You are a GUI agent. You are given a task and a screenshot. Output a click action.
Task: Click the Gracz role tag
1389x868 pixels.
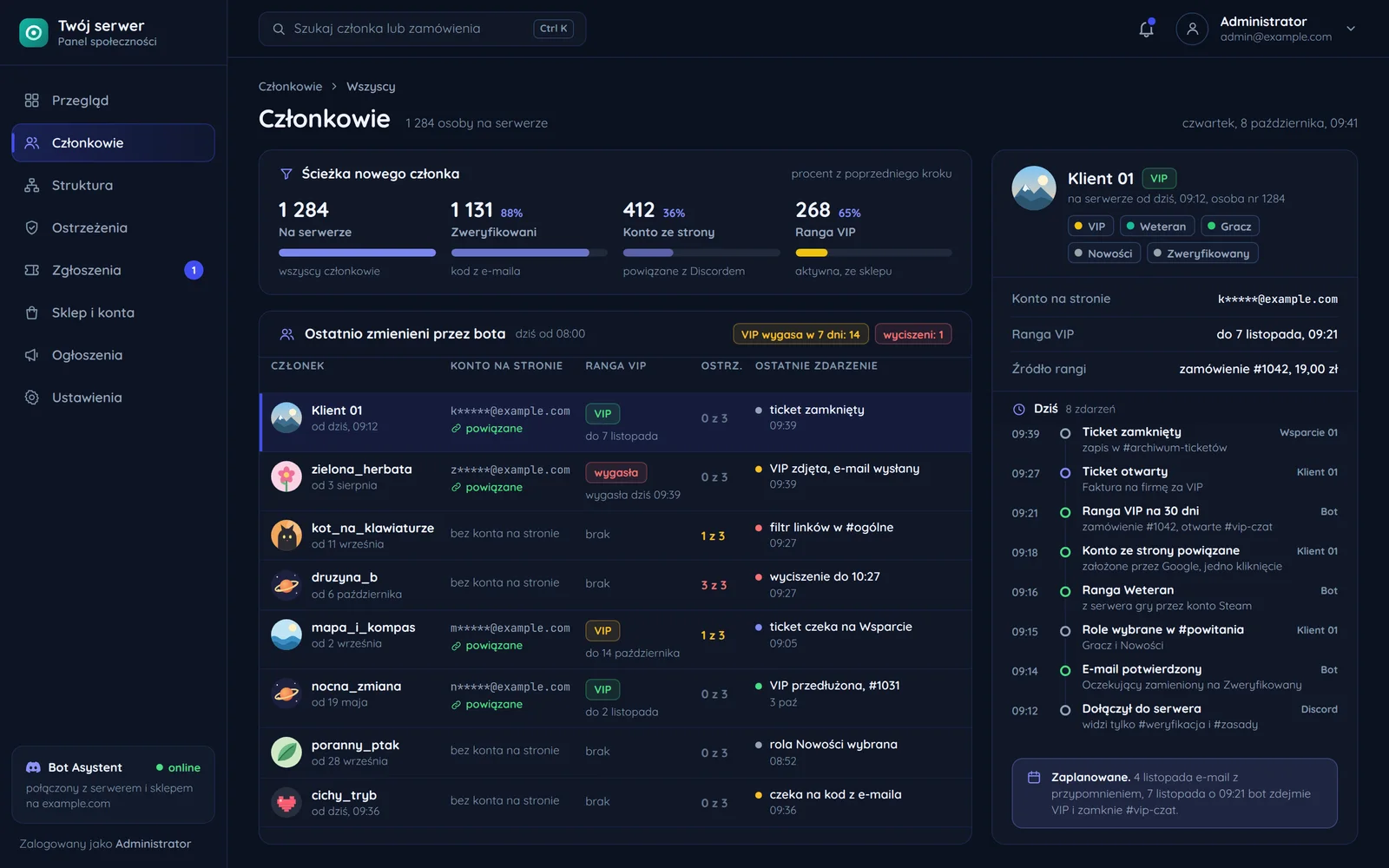pos(1229,227)
